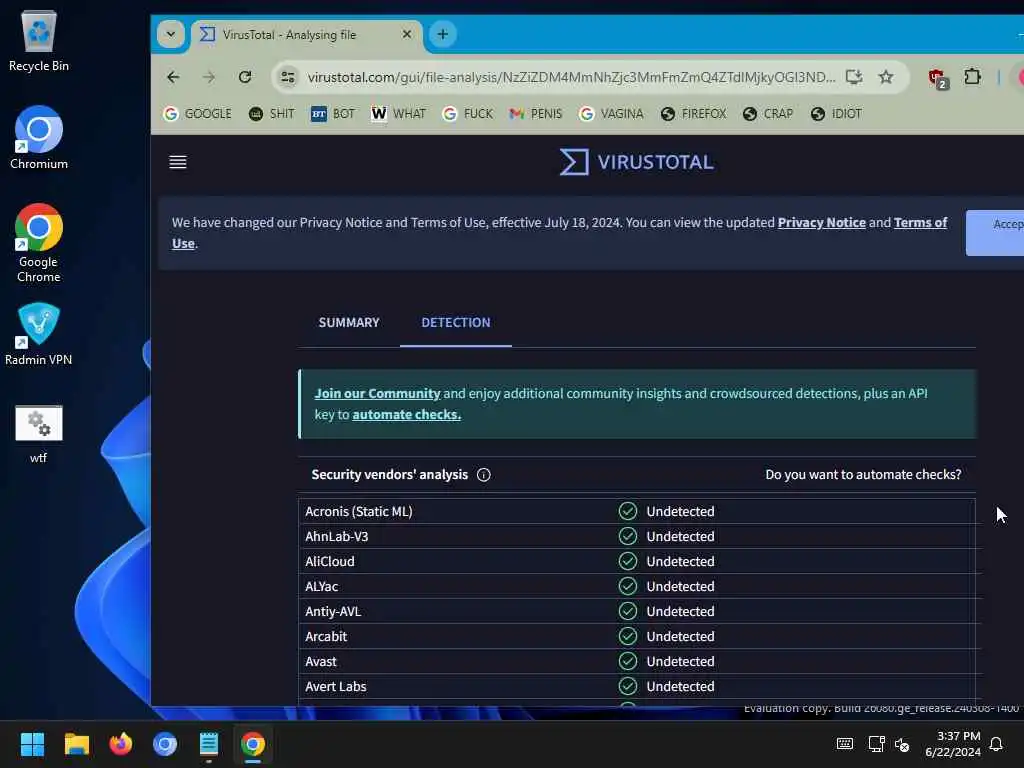This screenshot has width=1024, height=768.
Task: Close the VirusTotal tab
Action: 407,34
